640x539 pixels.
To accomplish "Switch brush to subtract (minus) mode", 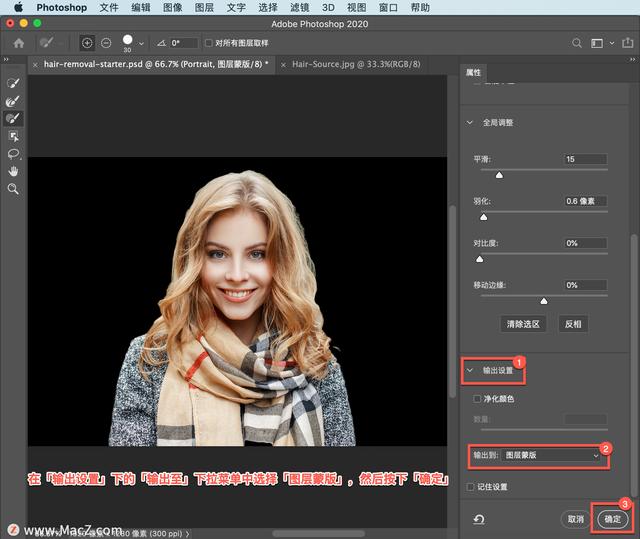I will click(x=106, y=43).
